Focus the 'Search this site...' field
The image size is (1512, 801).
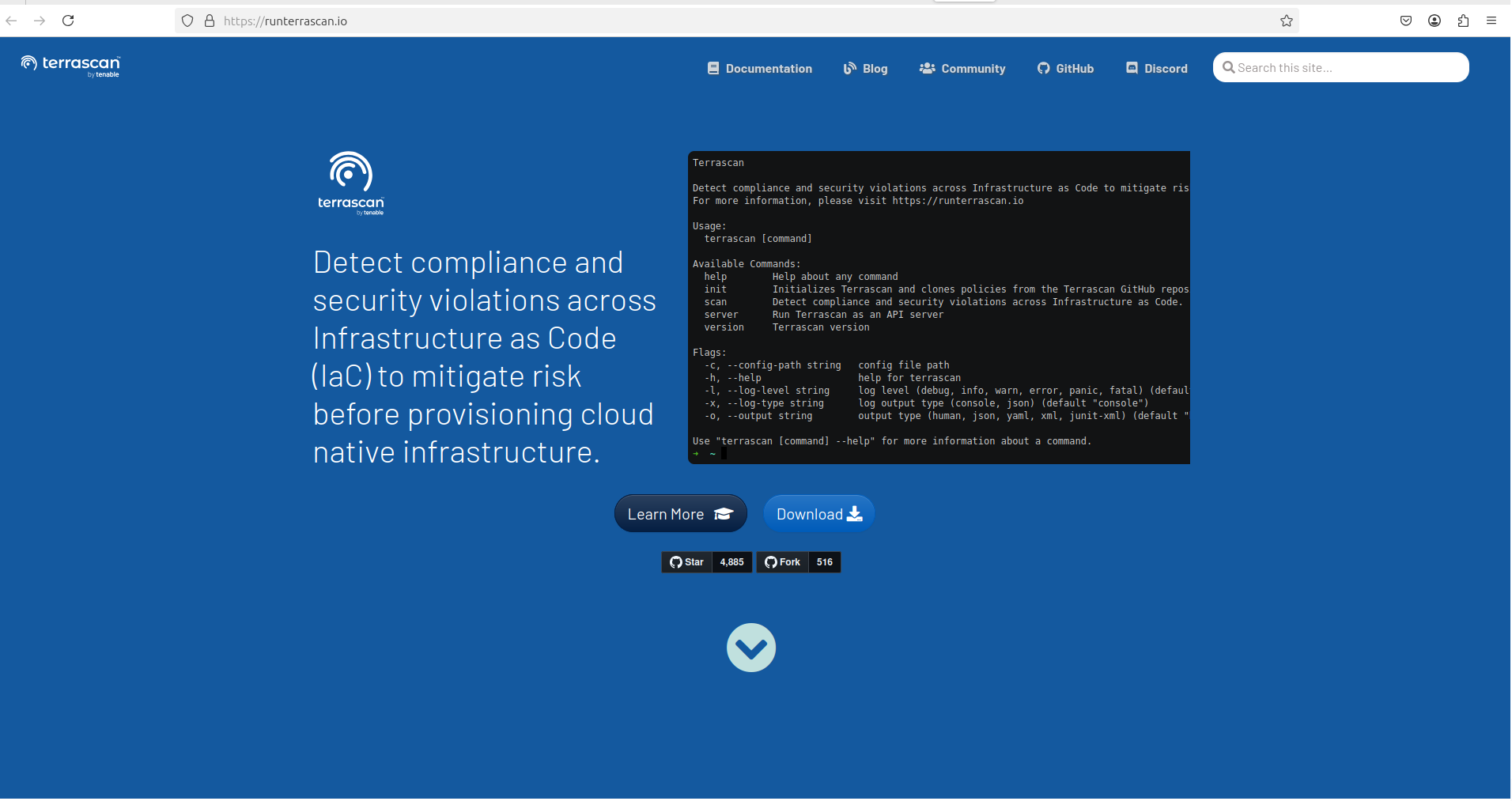coord(1341,68)
